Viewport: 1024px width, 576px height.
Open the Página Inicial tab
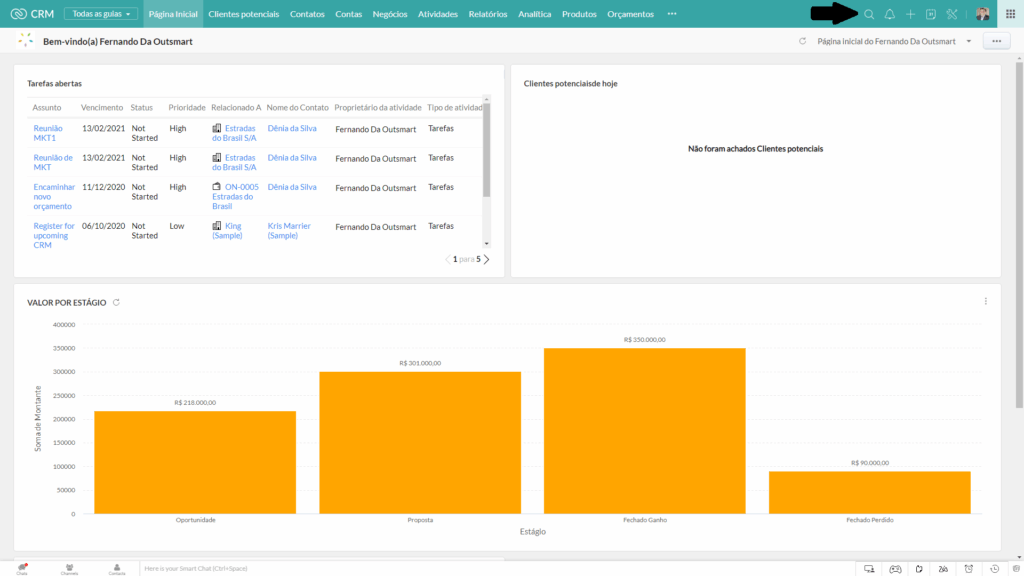[x=173, y=14]
